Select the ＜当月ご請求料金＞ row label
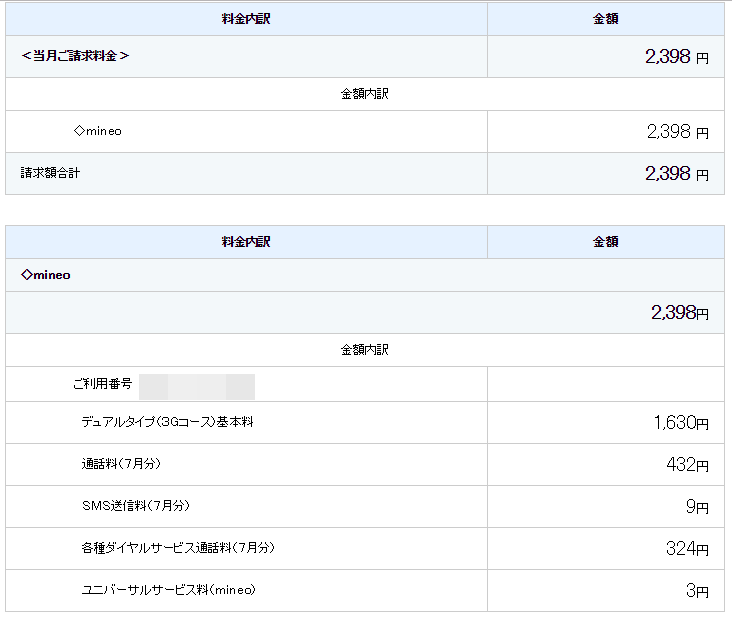Screen dimensions: 732x632 [75, 56]
